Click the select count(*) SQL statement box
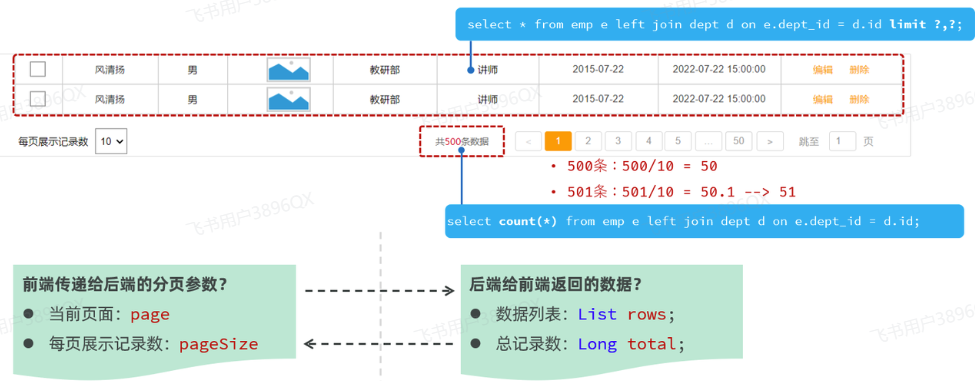The height and width of the screenshot is (381, 975). (x=705, y=221)
